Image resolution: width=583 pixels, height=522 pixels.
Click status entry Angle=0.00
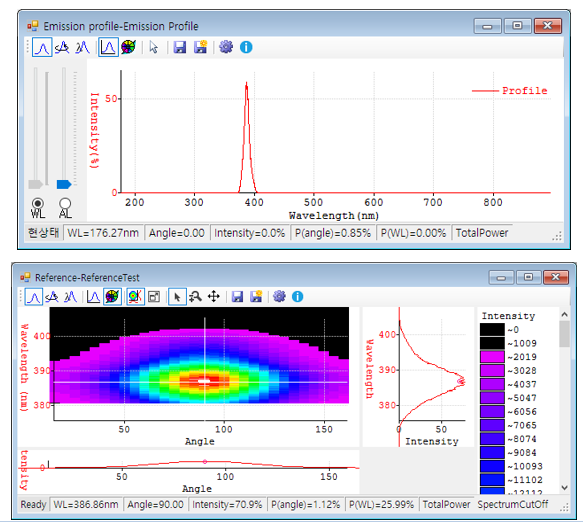(x=177, y=233)
